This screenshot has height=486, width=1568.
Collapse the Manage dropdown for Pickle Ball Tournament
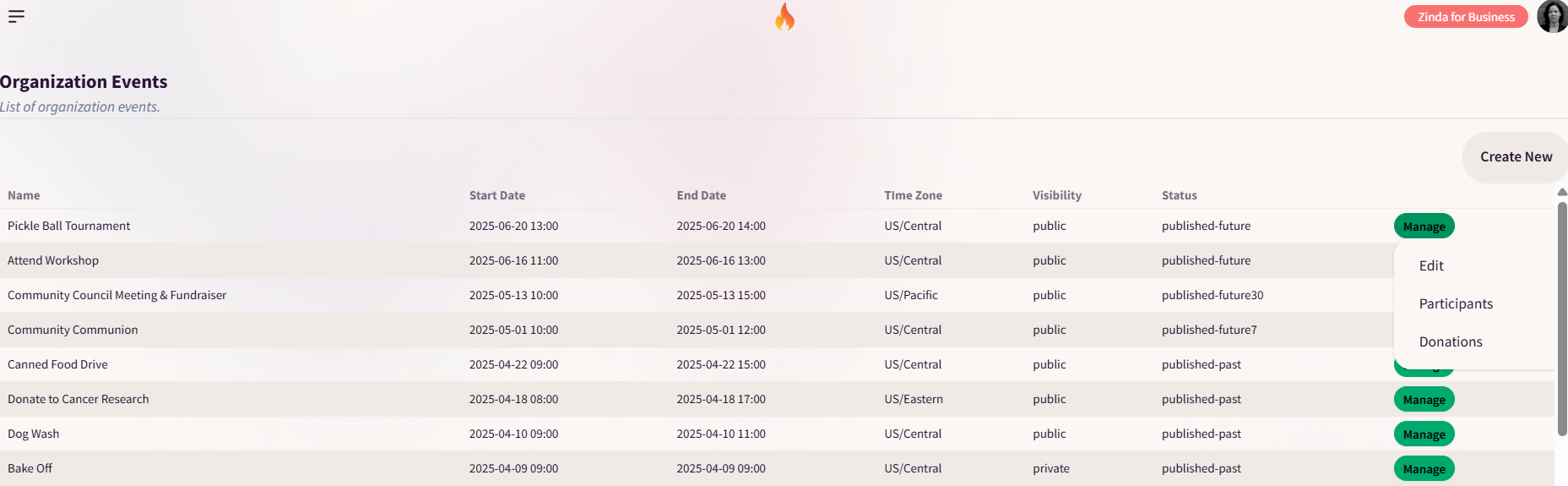1424,227
